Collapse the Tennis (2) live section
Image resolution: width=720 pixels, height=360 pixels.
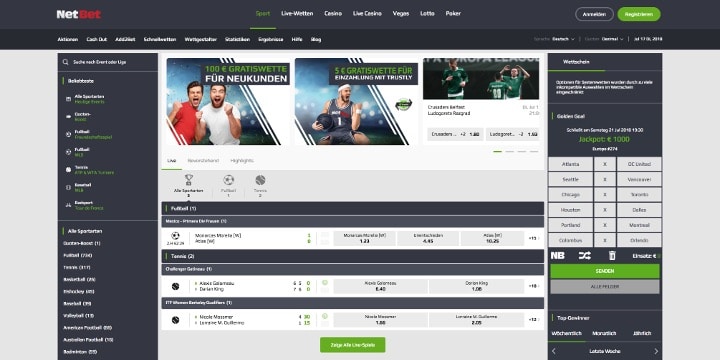click(353, 256)
